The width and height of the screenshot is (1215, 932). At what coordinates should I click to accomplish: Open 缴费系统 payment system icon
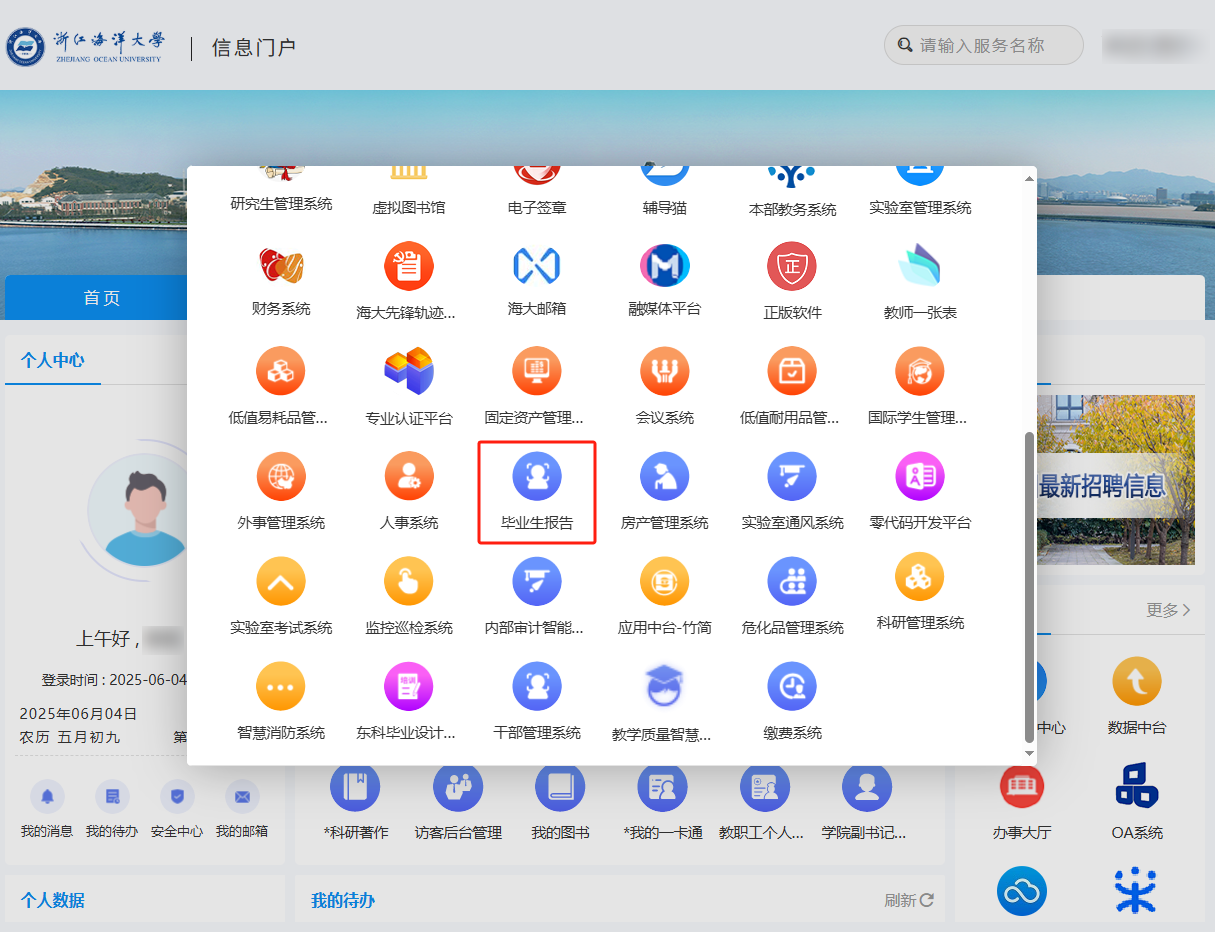pos(792,687)
